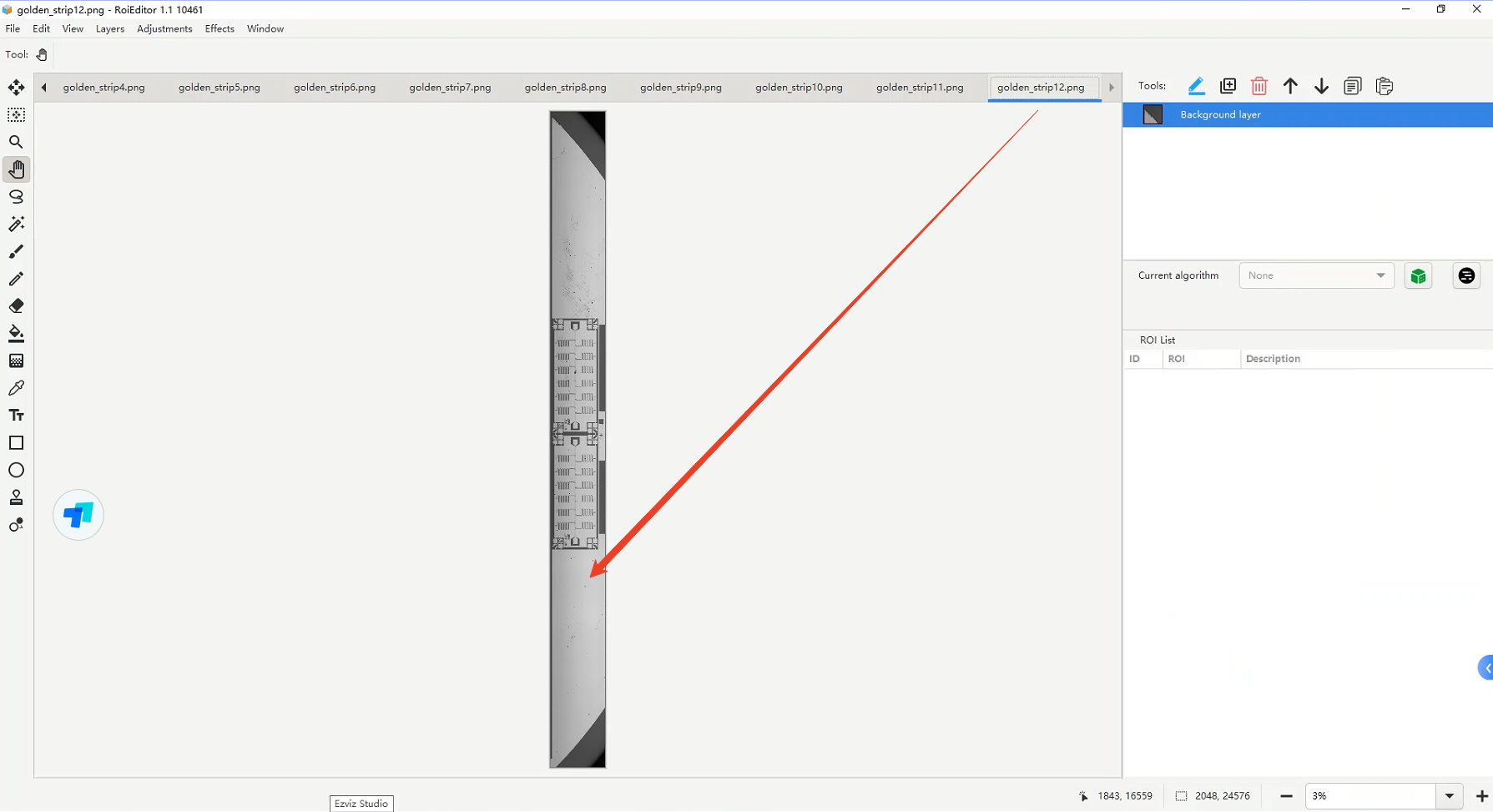Select the Magnifier zoom tool
Viewport: 1493px width, 812px height.
16,143
